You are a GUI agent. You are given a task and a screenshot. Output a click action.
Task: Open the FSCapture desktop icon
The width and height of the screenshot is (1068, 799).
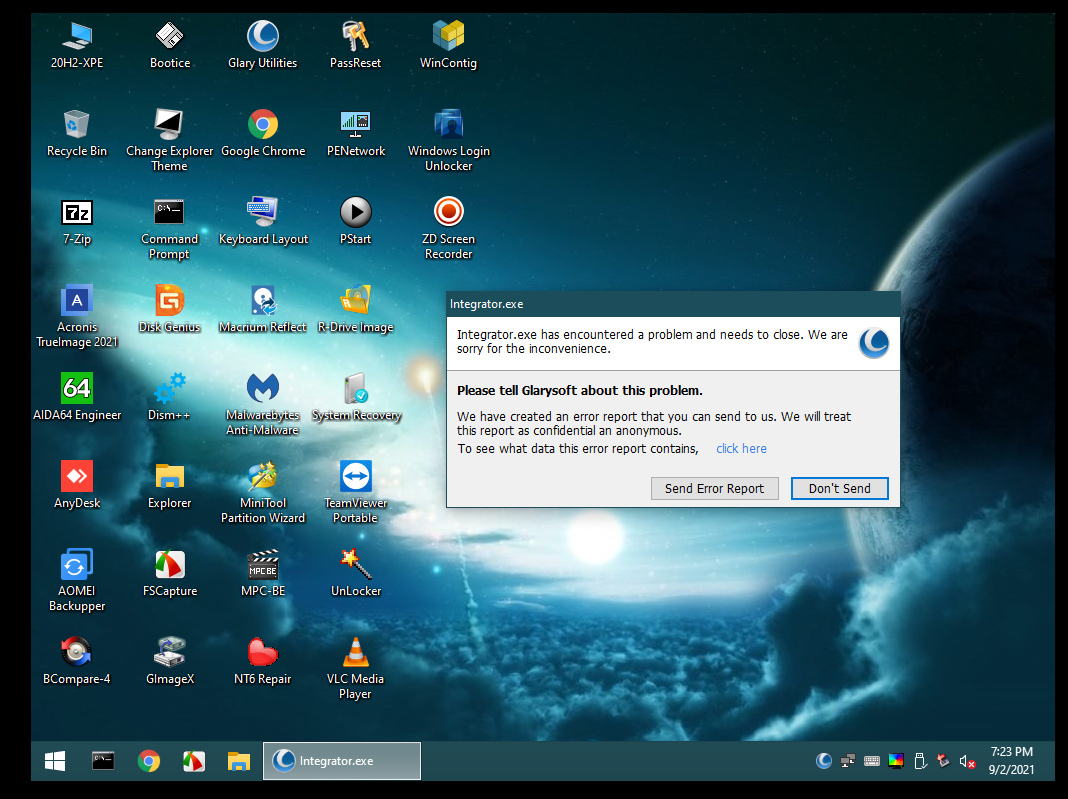point(170,573)
